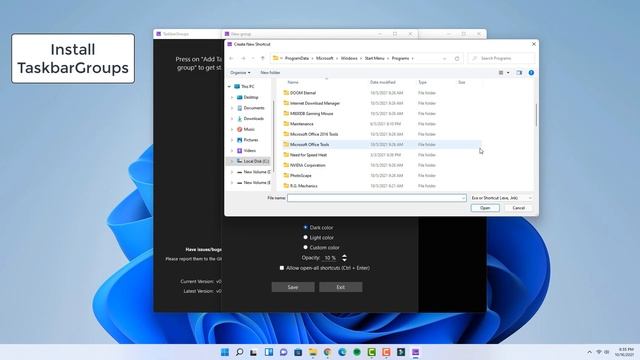
Task: Click New folder in toolbar
Action: [270, 73]
